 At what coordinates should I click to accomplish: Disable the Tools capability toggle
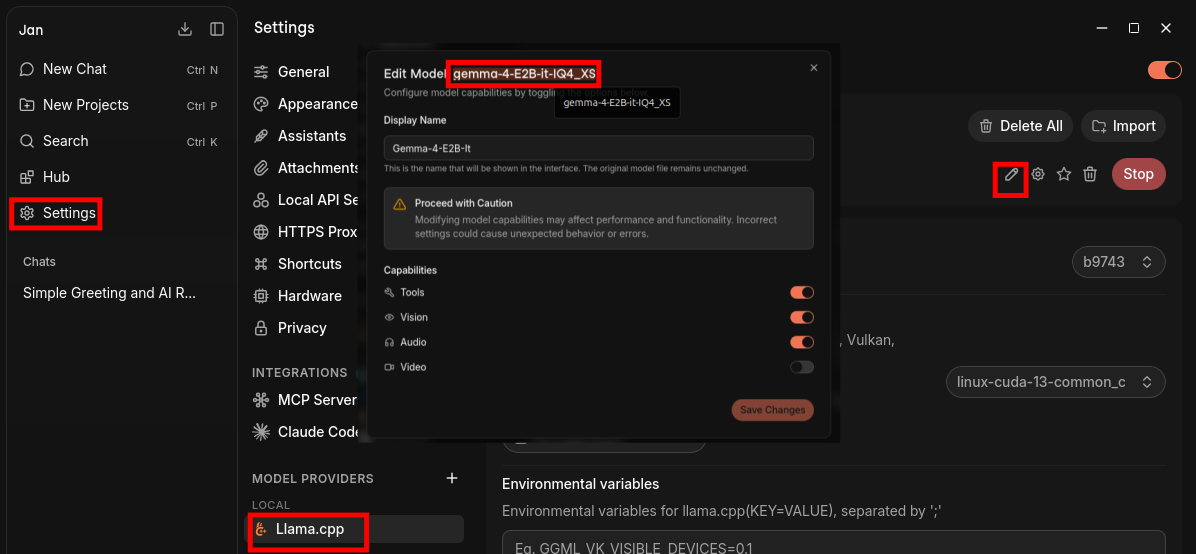802,293
